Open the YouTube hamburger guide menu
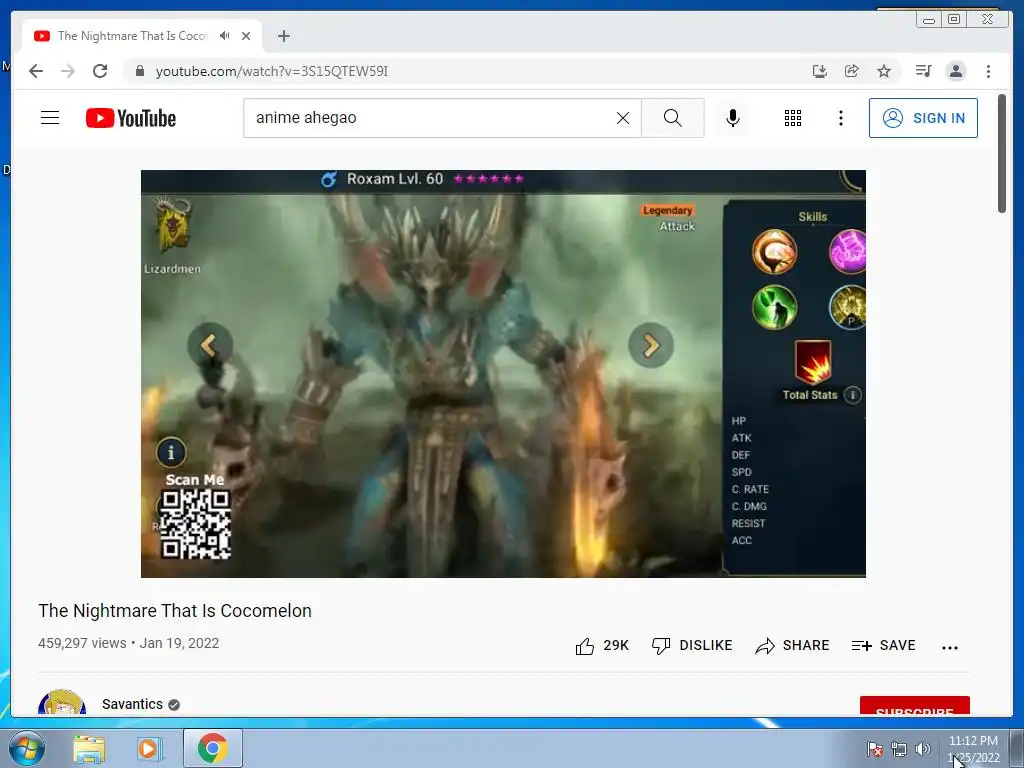 50,118
